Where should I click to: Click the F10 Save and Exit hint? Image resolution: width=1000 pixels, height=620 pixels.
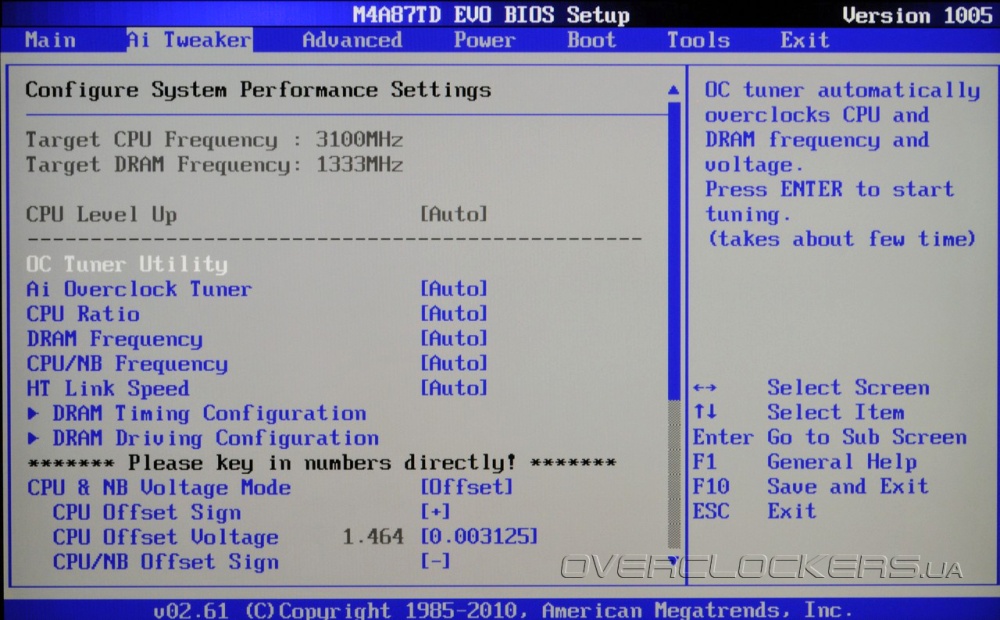click(x=811, y=486)
